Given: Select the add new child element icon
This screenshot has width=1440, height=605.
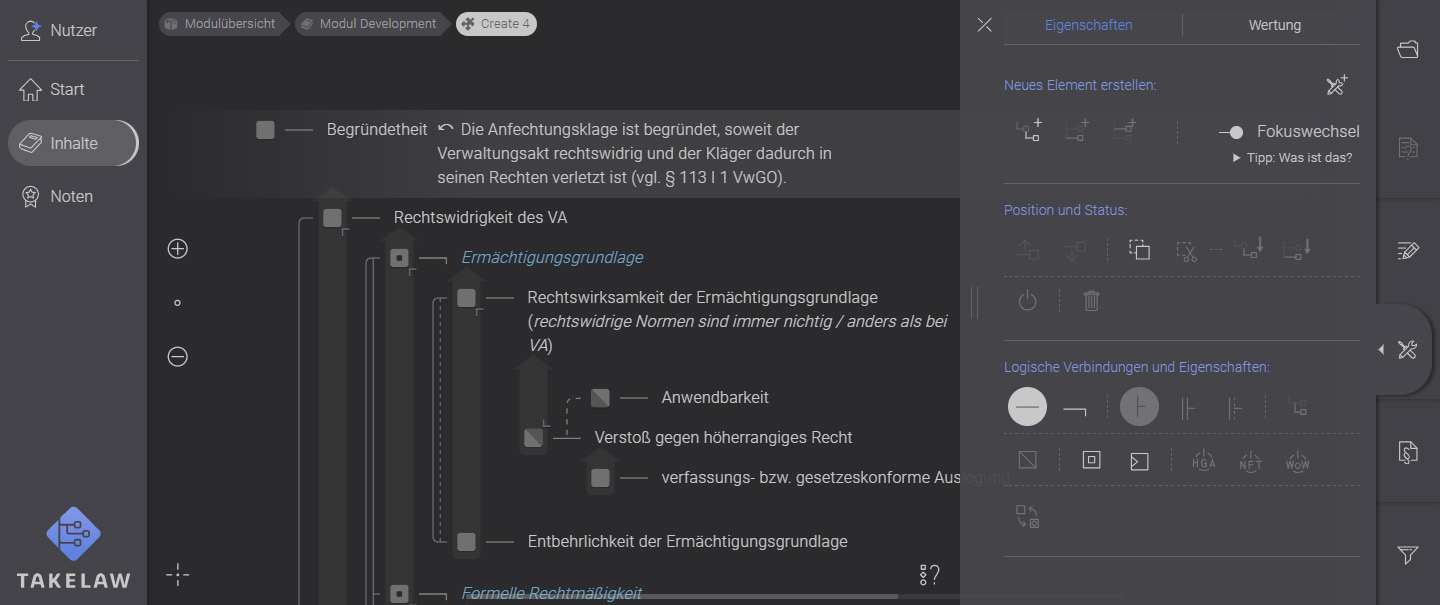Looking at the screenshot, I should pos(1027,128).
